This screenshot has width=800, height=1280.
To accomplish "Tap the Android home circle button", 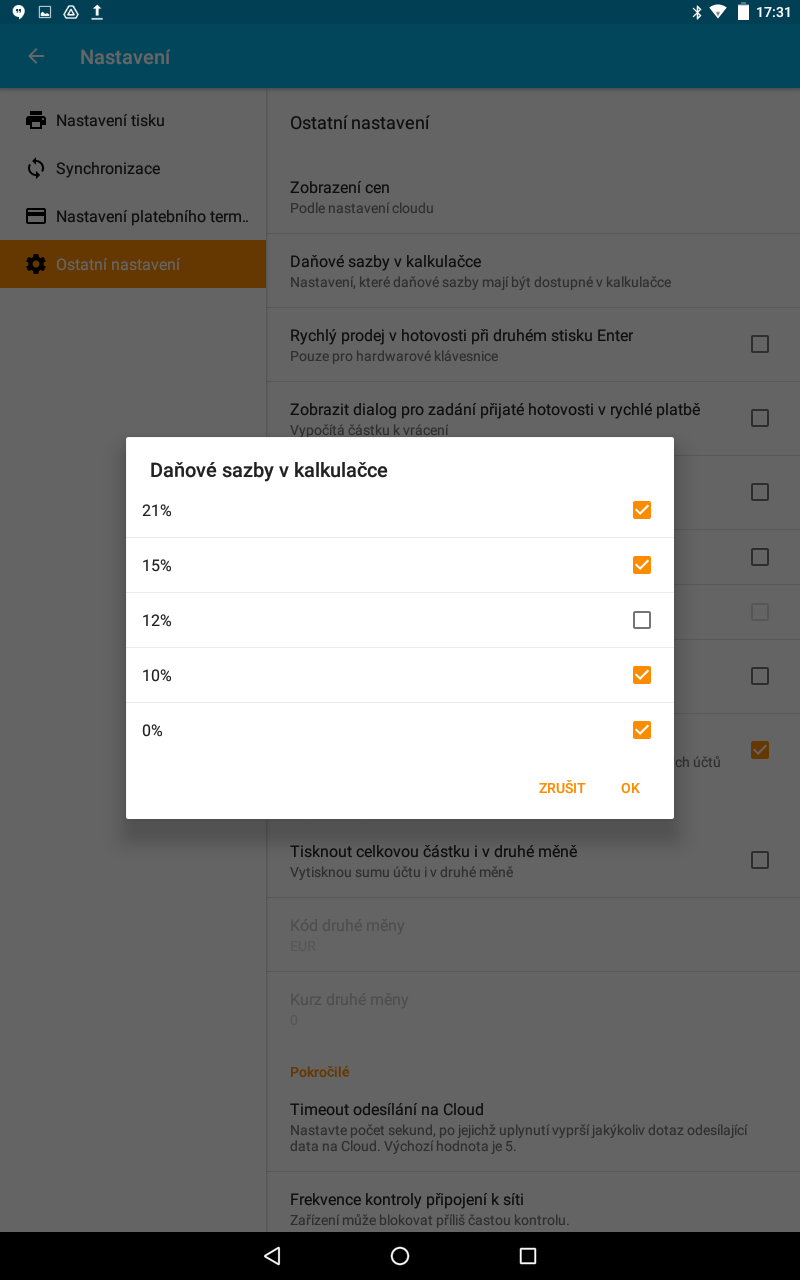I will tap(400, 1256).
